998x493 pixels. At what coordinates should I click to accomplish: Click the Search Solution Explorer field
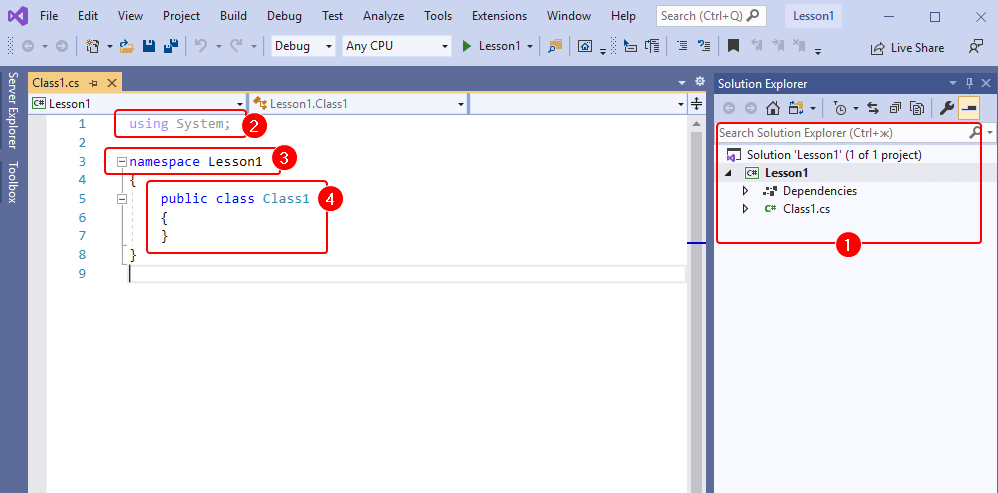[840, 132]
